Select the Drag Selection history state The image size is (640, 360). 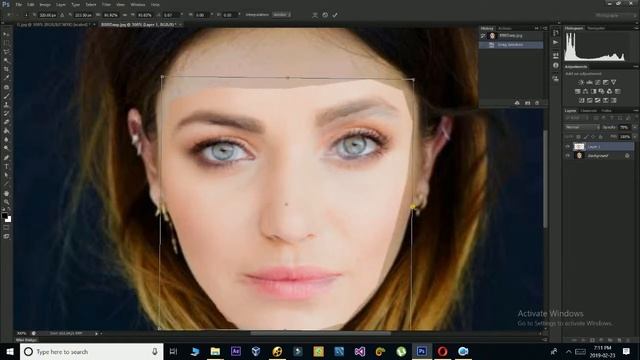tap(511, 44)
